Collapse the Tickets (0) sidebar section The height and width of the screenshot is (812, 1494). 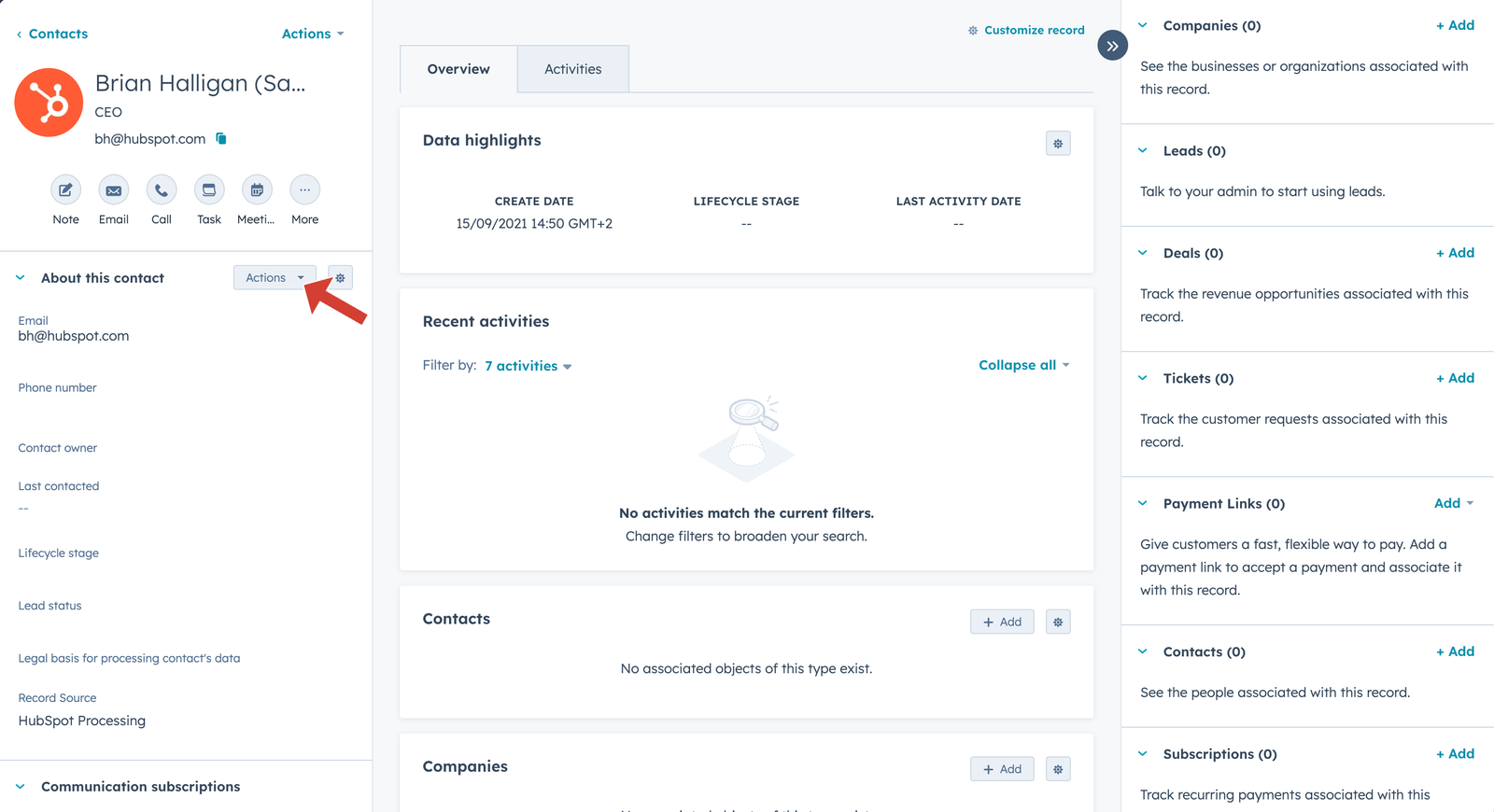tap(1143, 378)
